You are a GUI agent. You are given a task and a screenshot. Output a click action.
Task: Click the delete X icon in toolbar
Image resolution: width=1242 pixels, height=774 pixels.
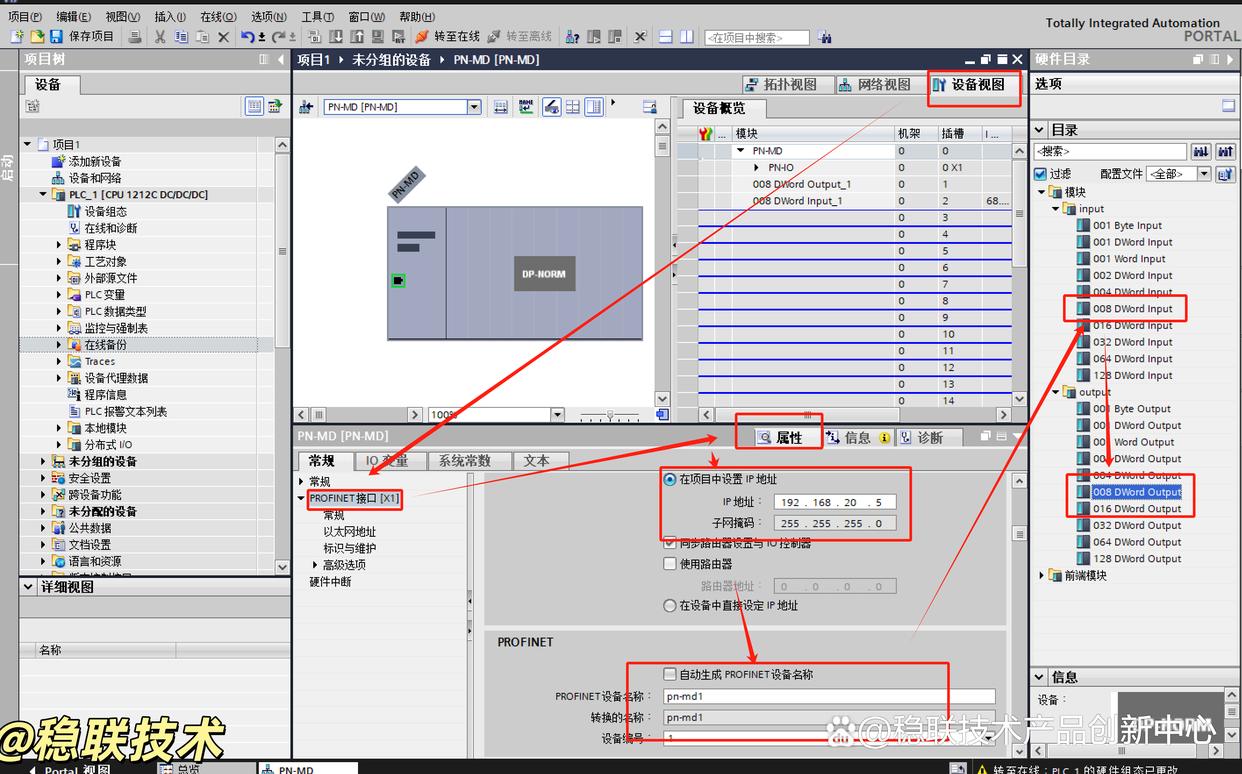tap(224, 37)
